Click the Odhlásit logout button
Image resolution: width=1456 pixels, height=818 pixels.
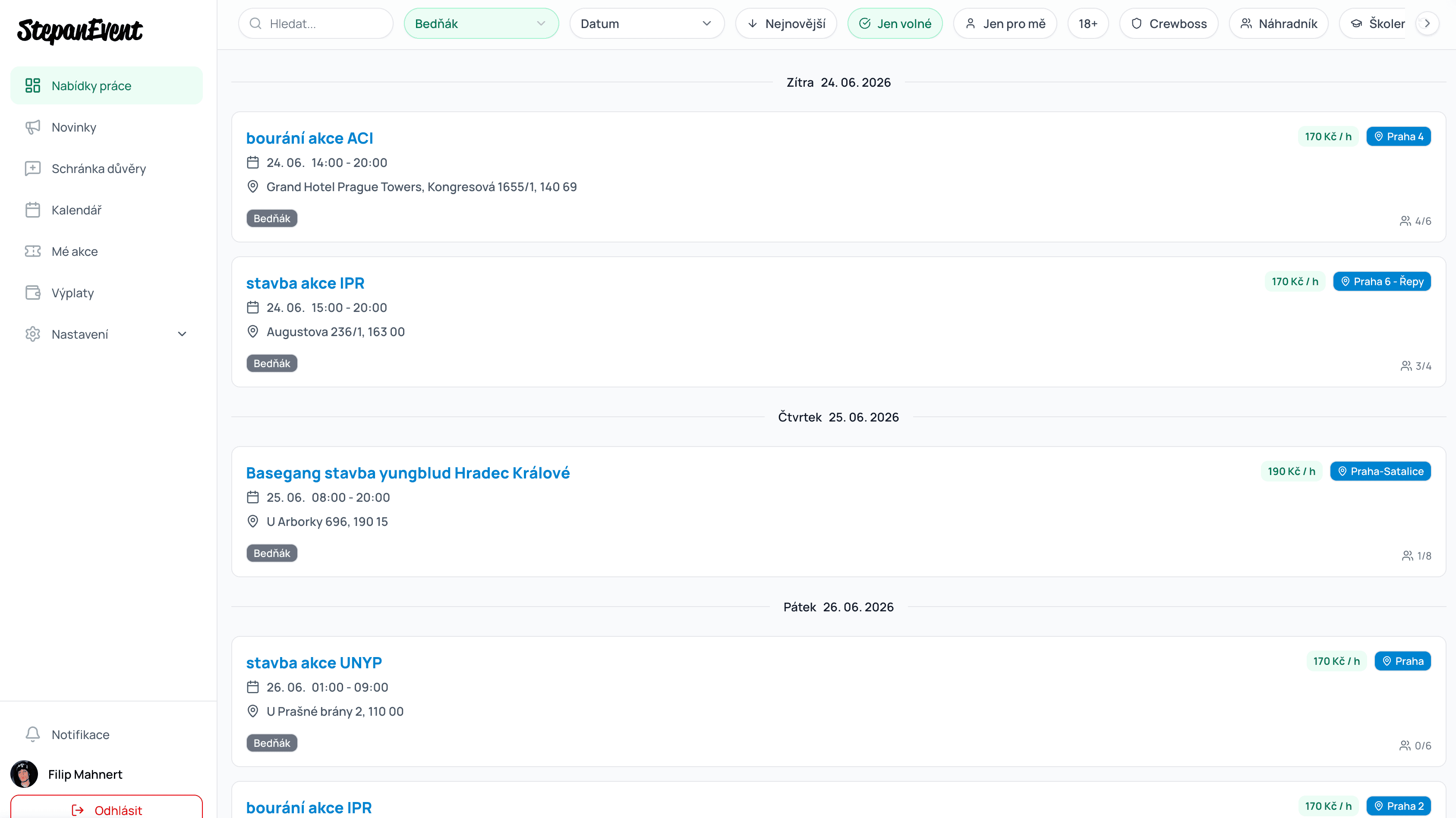coord(106,808)
